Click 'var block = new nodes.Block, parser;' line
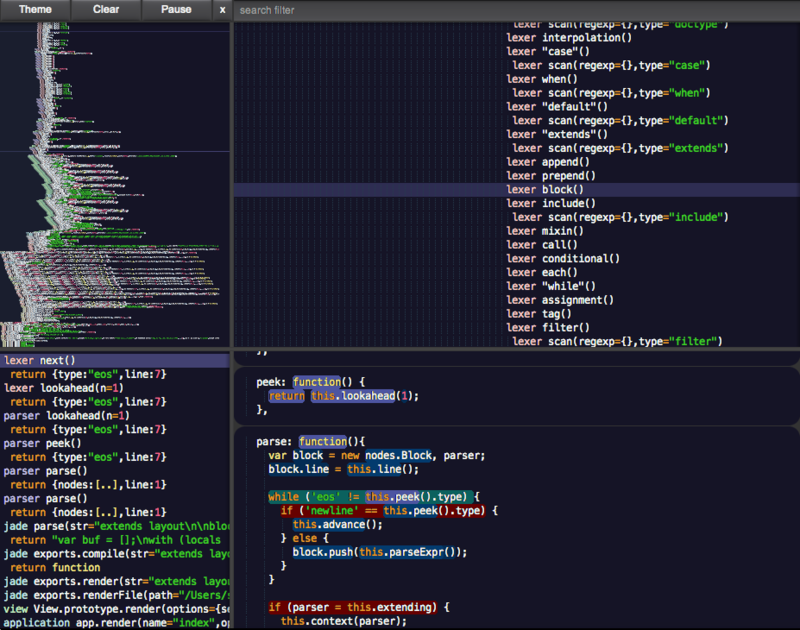This screenshot has height=630, width=800. (377, 455)
